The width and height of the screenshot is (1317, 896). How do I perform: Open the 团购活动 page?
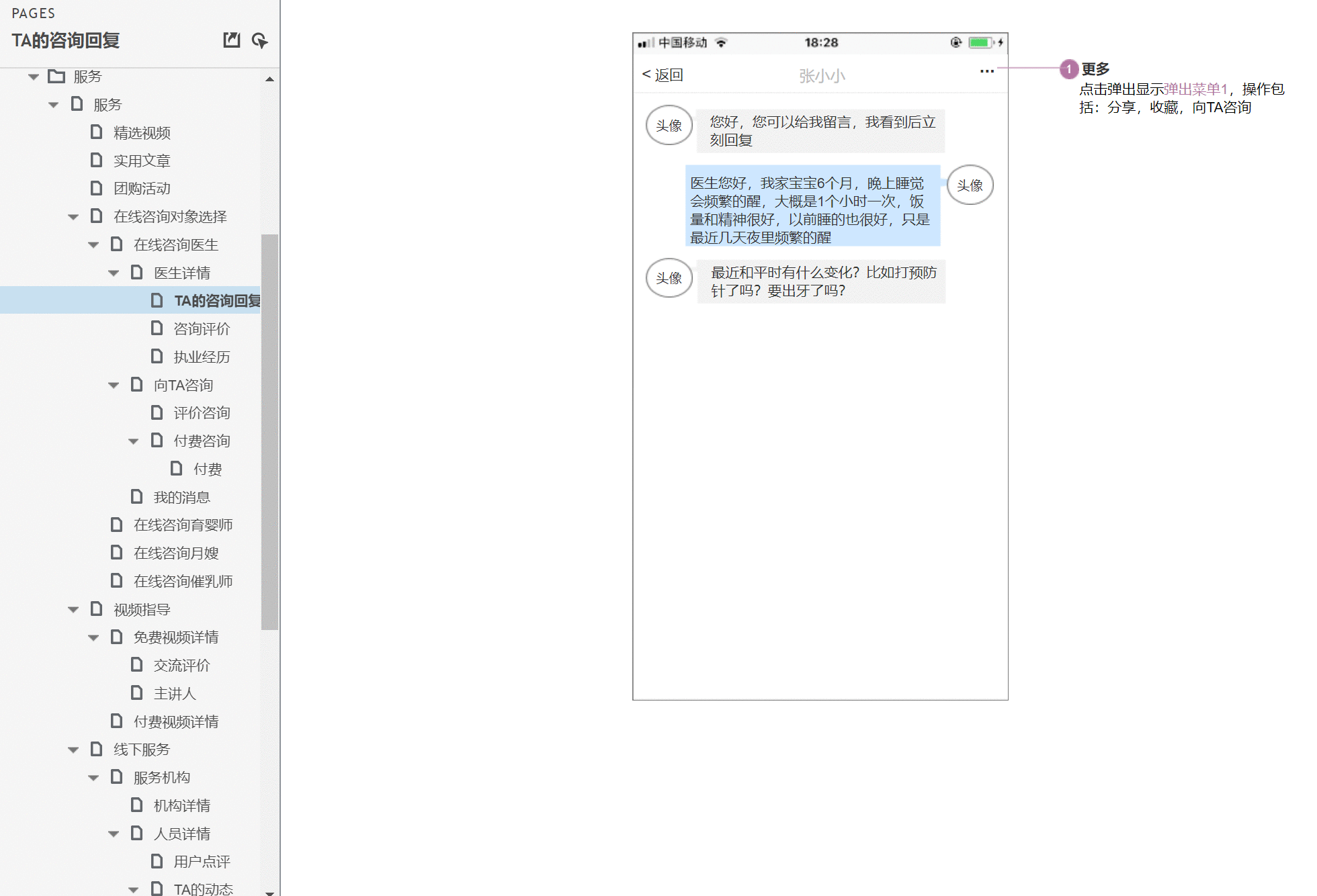click(x=142, y=189)
